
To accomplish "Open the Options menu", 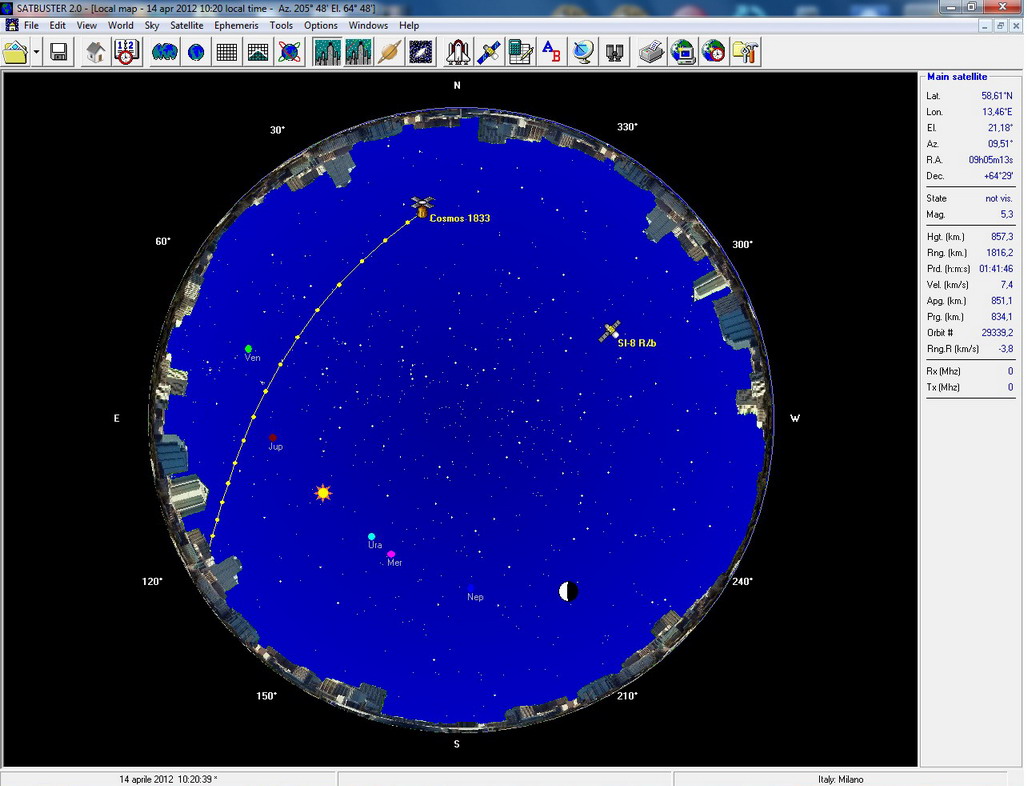I will 321,26.
